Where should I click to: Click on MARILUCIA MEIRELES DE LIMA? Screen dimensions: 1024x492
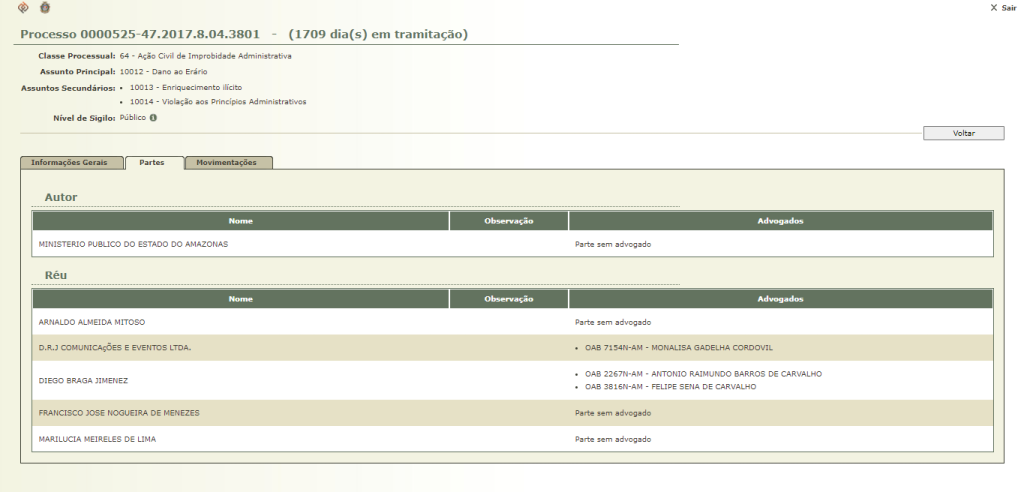click(97, 439)
